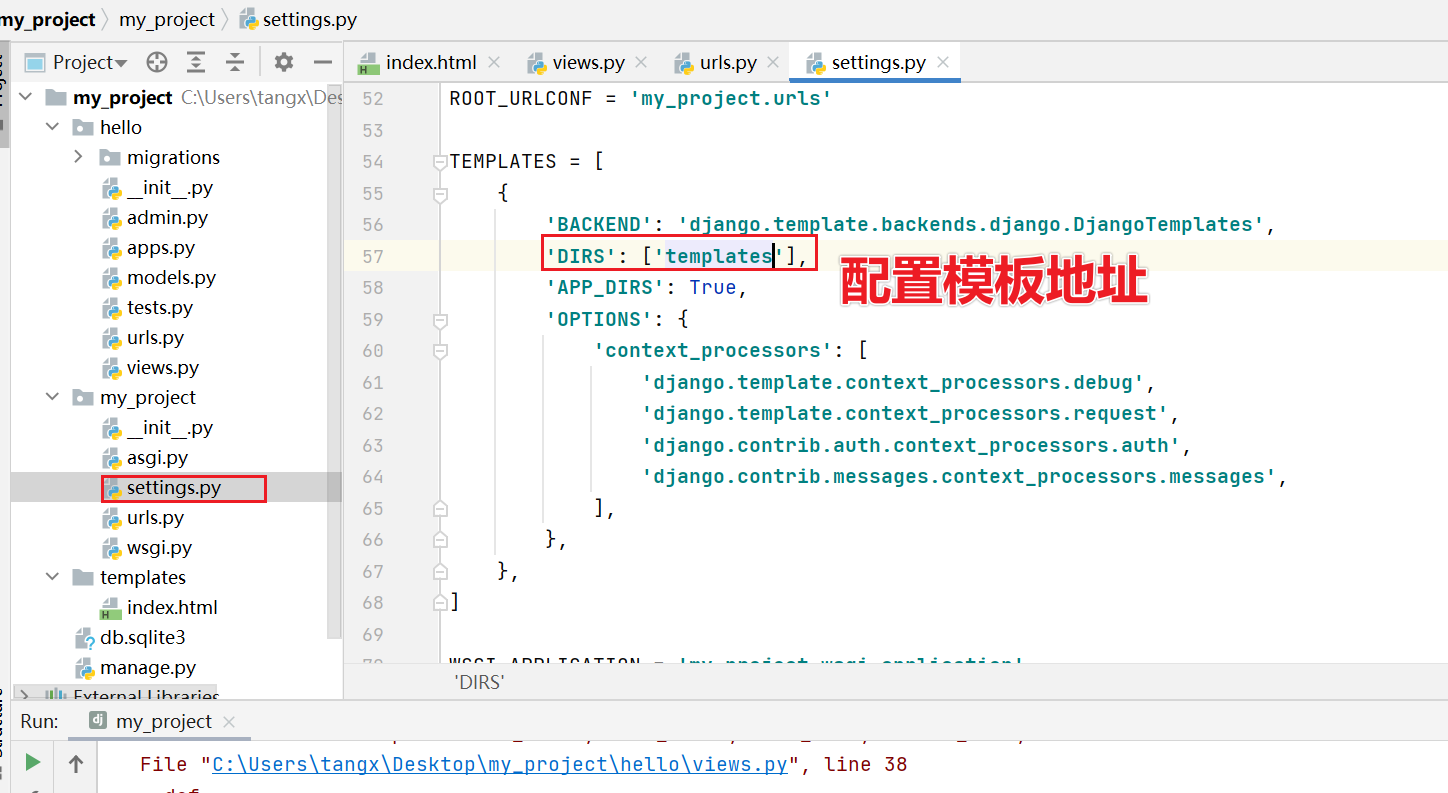Collapse the templates folder

pyautogui.click(x=52, y=577)
